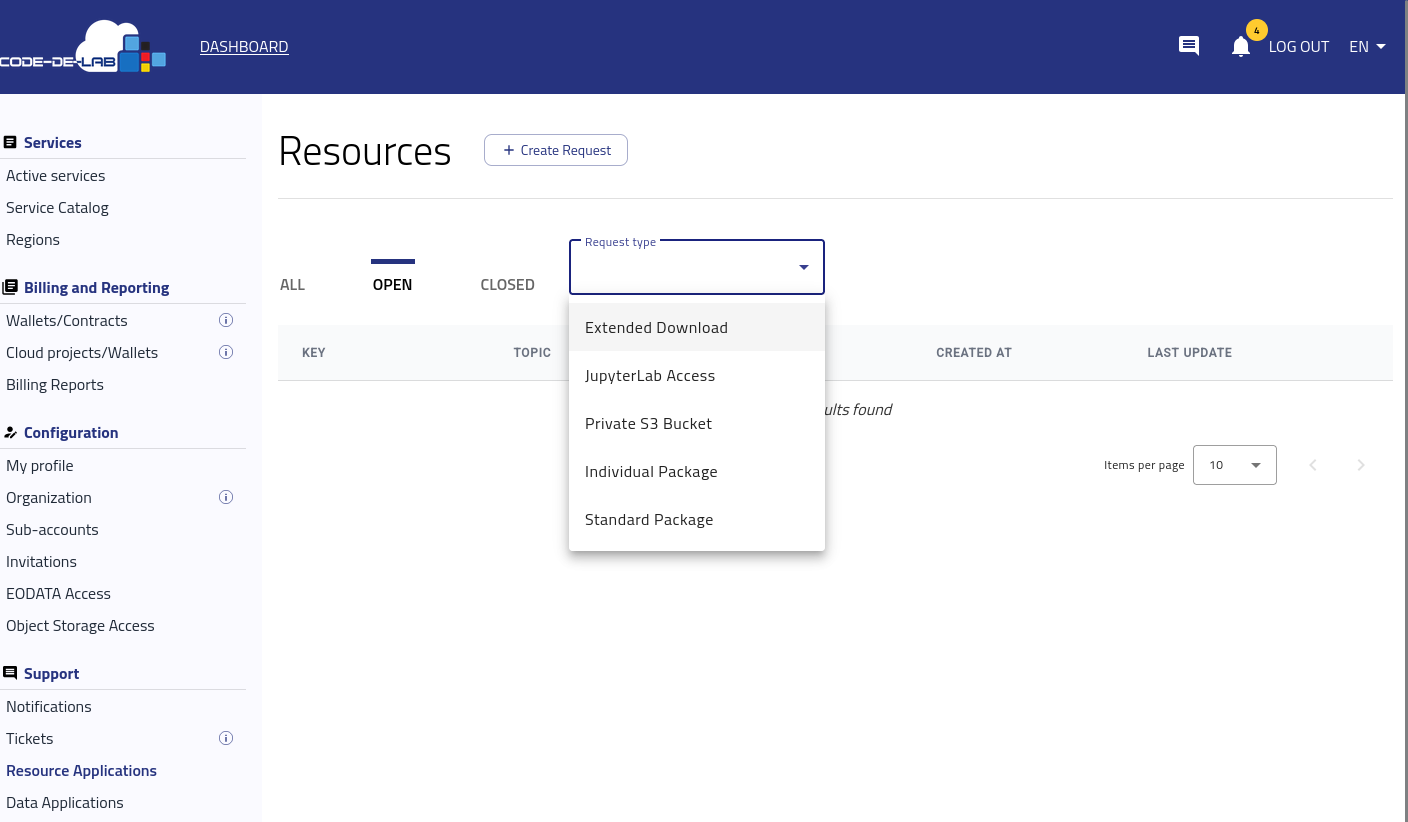Open Sub-accounts page
The image size is (1408, 822).
tap(52, 530)
